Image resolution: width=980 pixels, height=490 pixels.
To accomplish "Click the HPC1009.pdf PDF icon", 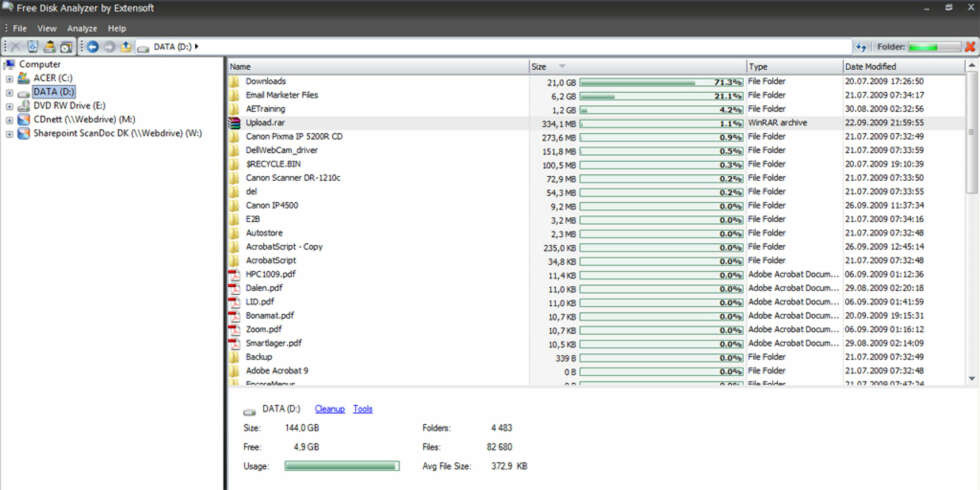I will pos(234,274).
